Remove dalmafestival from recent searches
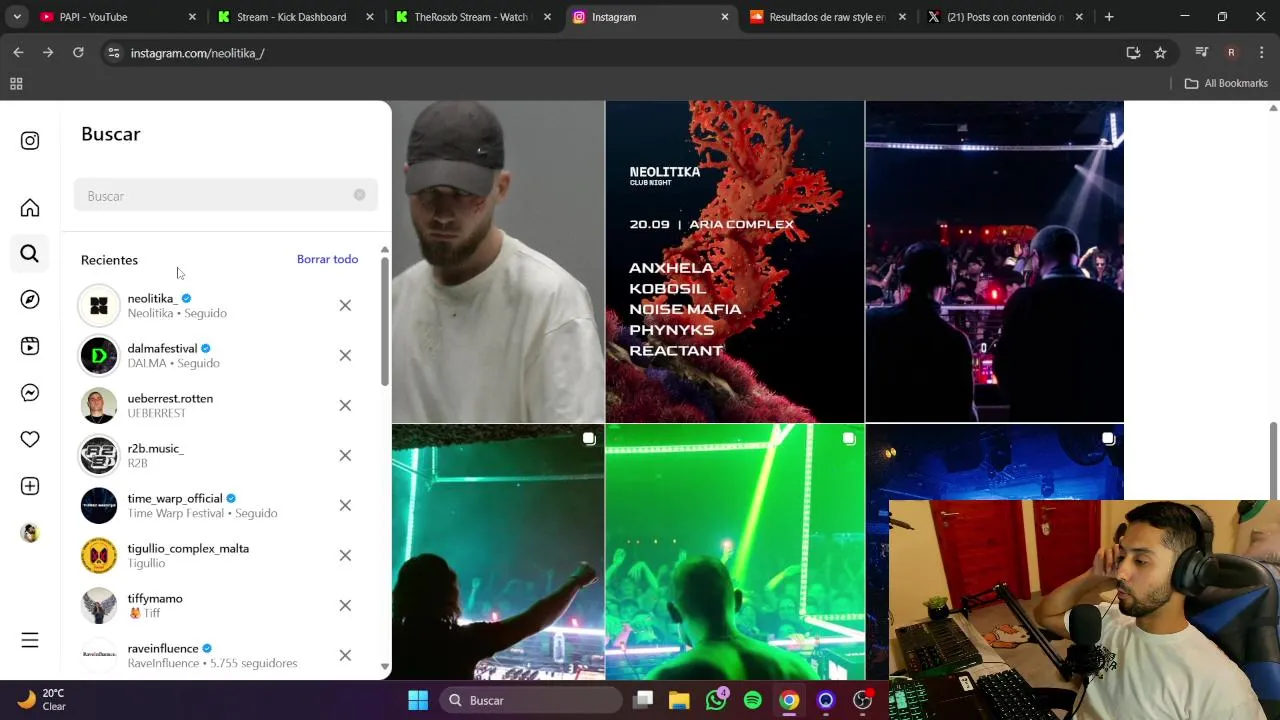 (x=345, y=355)
